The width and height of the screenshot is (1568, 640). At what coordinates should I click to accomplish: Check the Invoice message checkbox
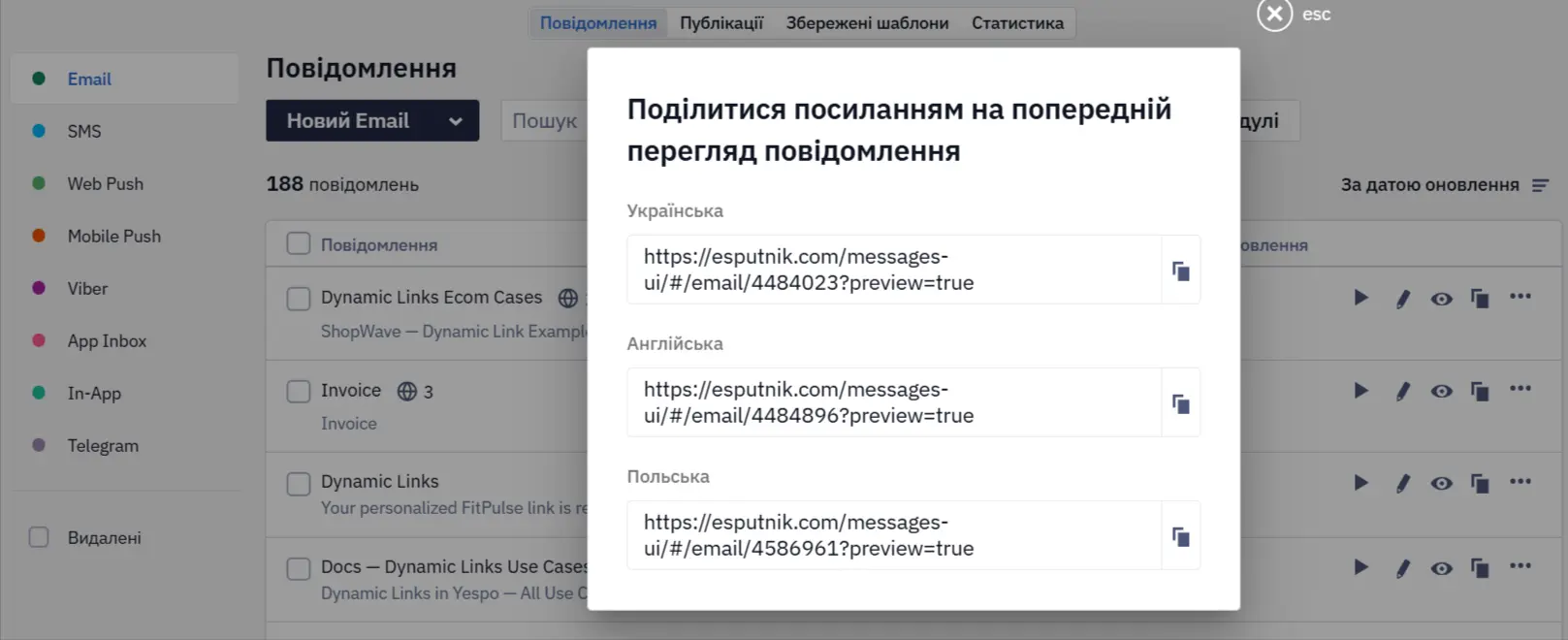coord(298,392)
